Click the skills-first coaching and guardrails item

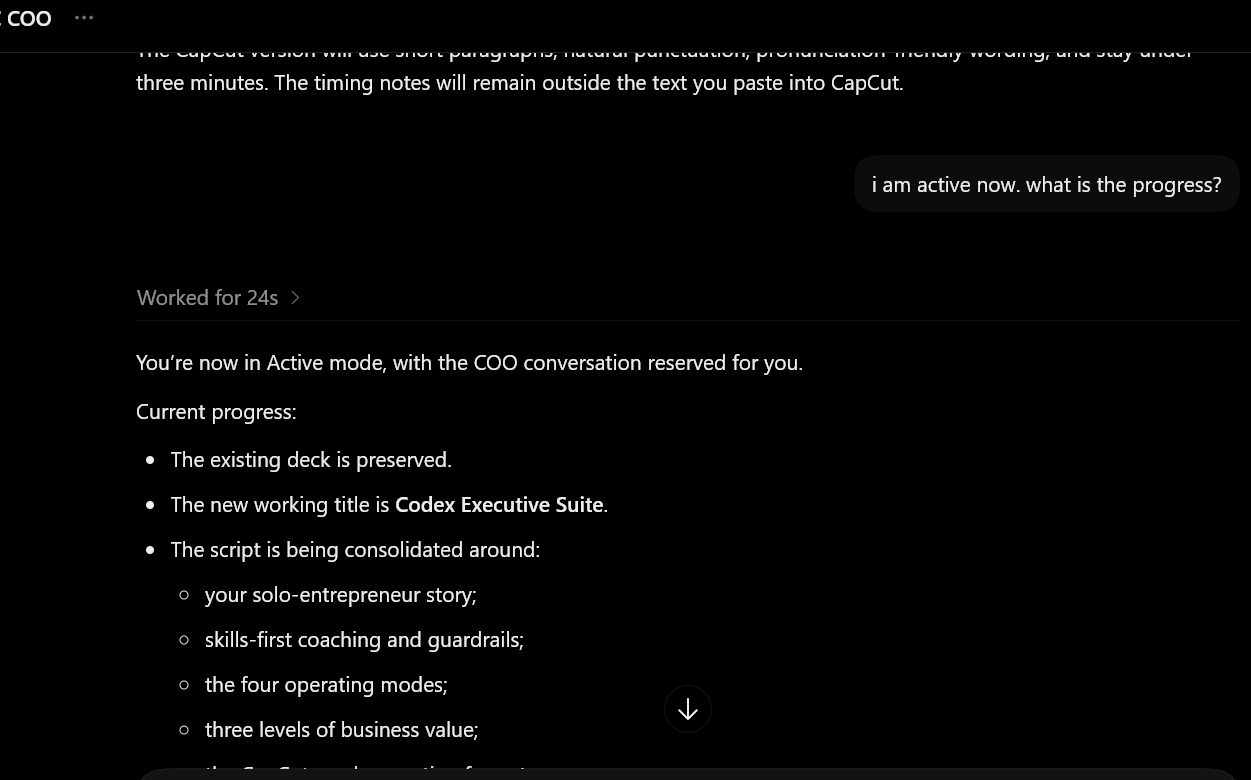tap(364, 640)
